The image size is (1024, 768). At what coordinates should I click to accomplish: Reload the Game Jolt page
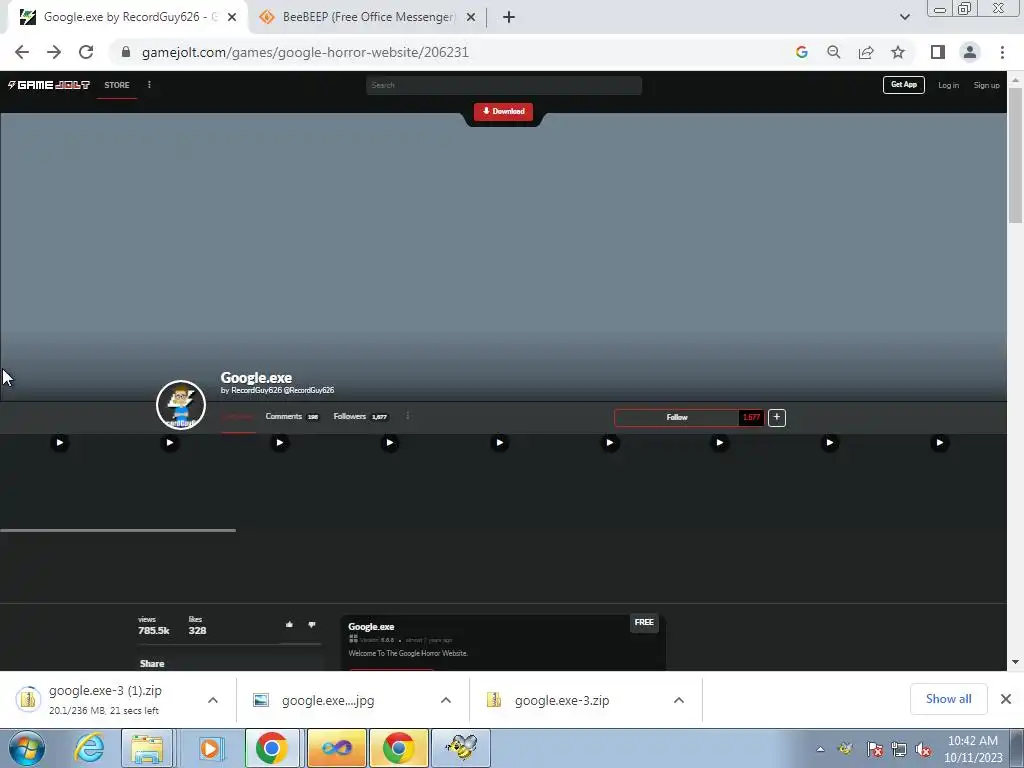[86, 52]
